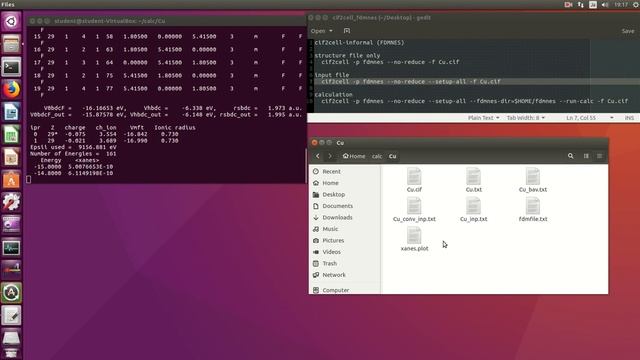Open the system power/session menu
This screenshot has height=360, width=640.
[636, 4]
